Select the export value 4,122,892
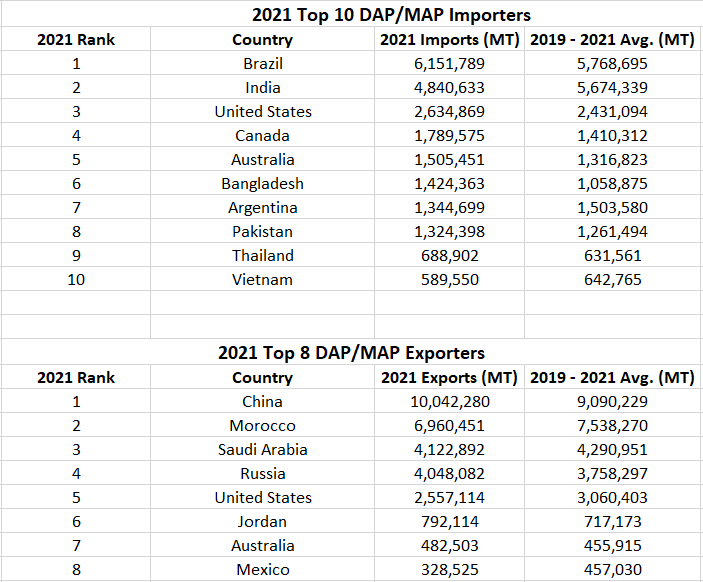 450,449
